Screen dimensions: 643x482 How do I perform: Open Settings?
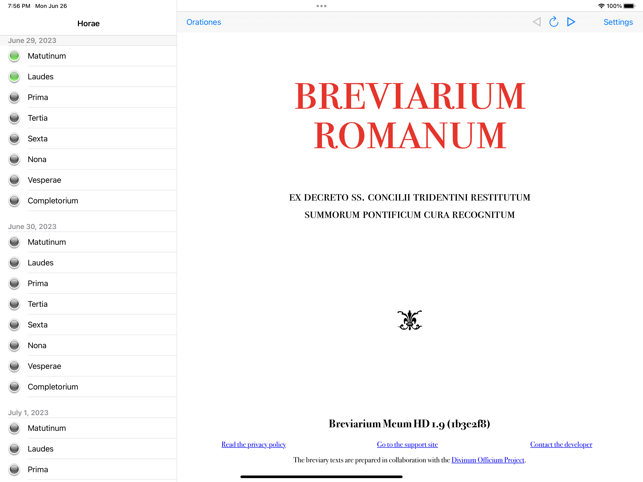[618, 22]
